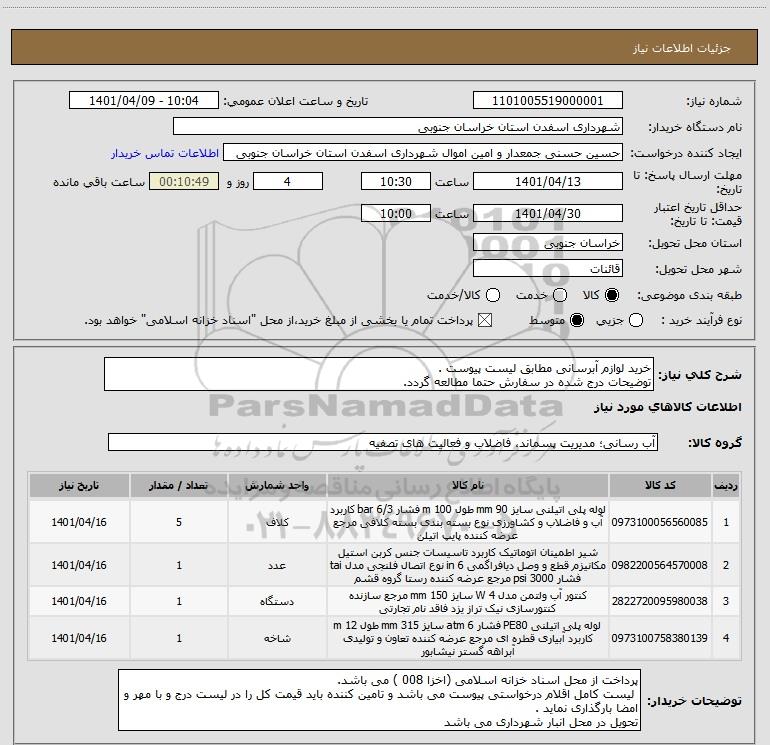Click the buyer notes text box
Screen dimensions: 770x745
pos(379,700)
